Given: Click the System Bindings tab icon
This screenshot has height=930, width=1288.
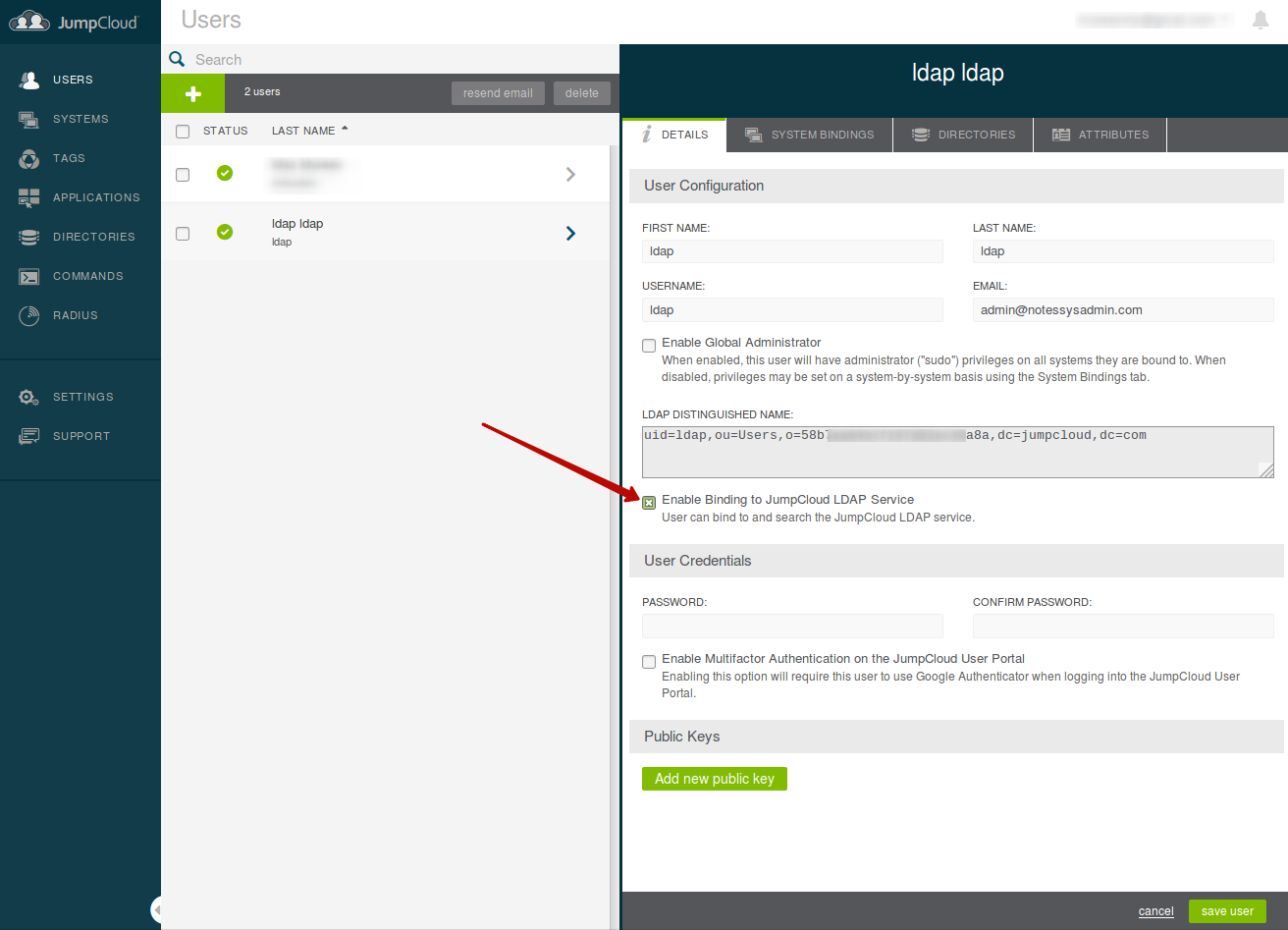Looking at the screenshot, I should (x=753, y=135).
